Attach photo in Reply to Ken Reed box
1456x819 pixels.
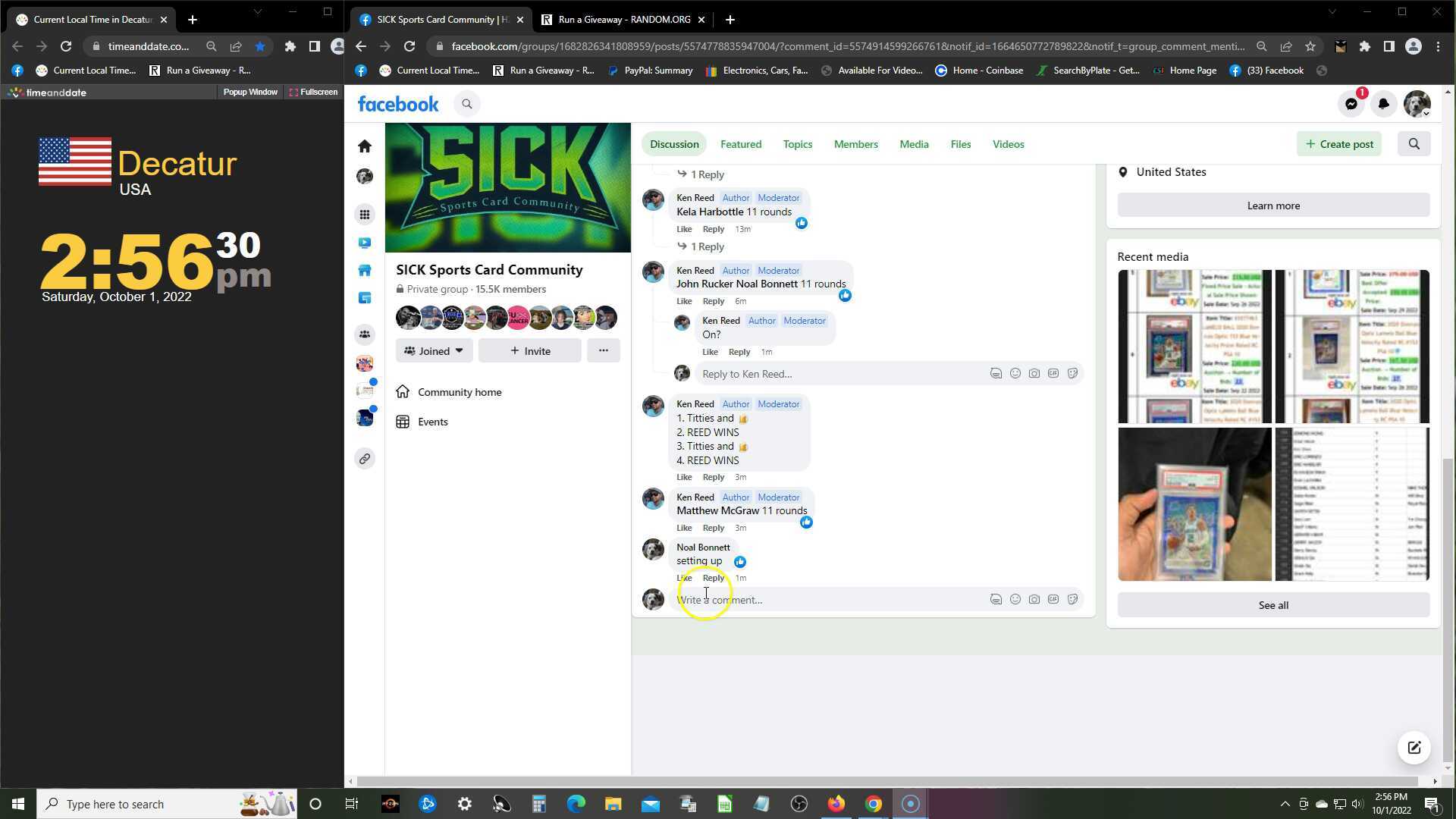pyautogui.click(x=1034, y=374)
